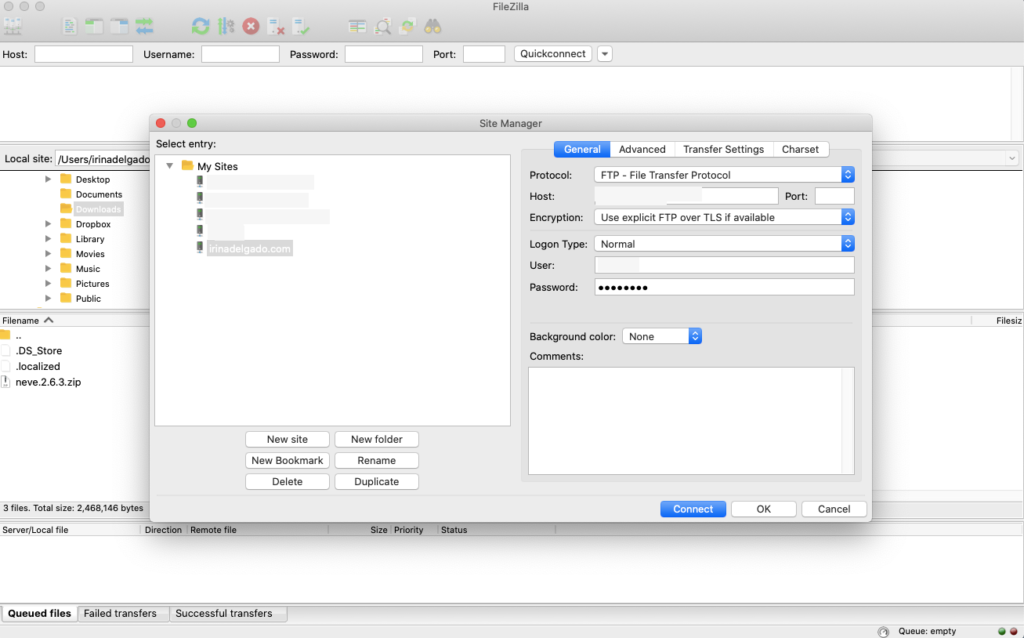Disconnect from the currently visible server
Screen dimensions: 1024x638
tap(276, 26)
